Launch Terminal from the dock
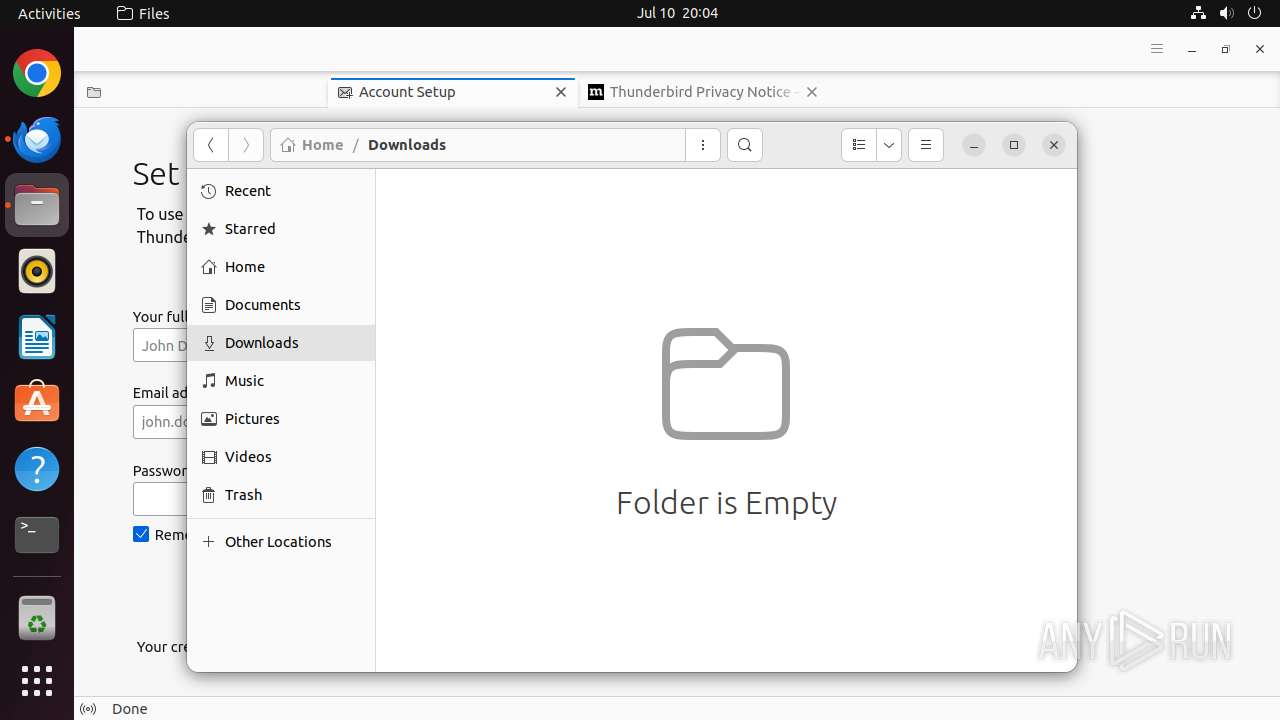The height and width of the screenshot is (720, 1280). click(37, 535)
